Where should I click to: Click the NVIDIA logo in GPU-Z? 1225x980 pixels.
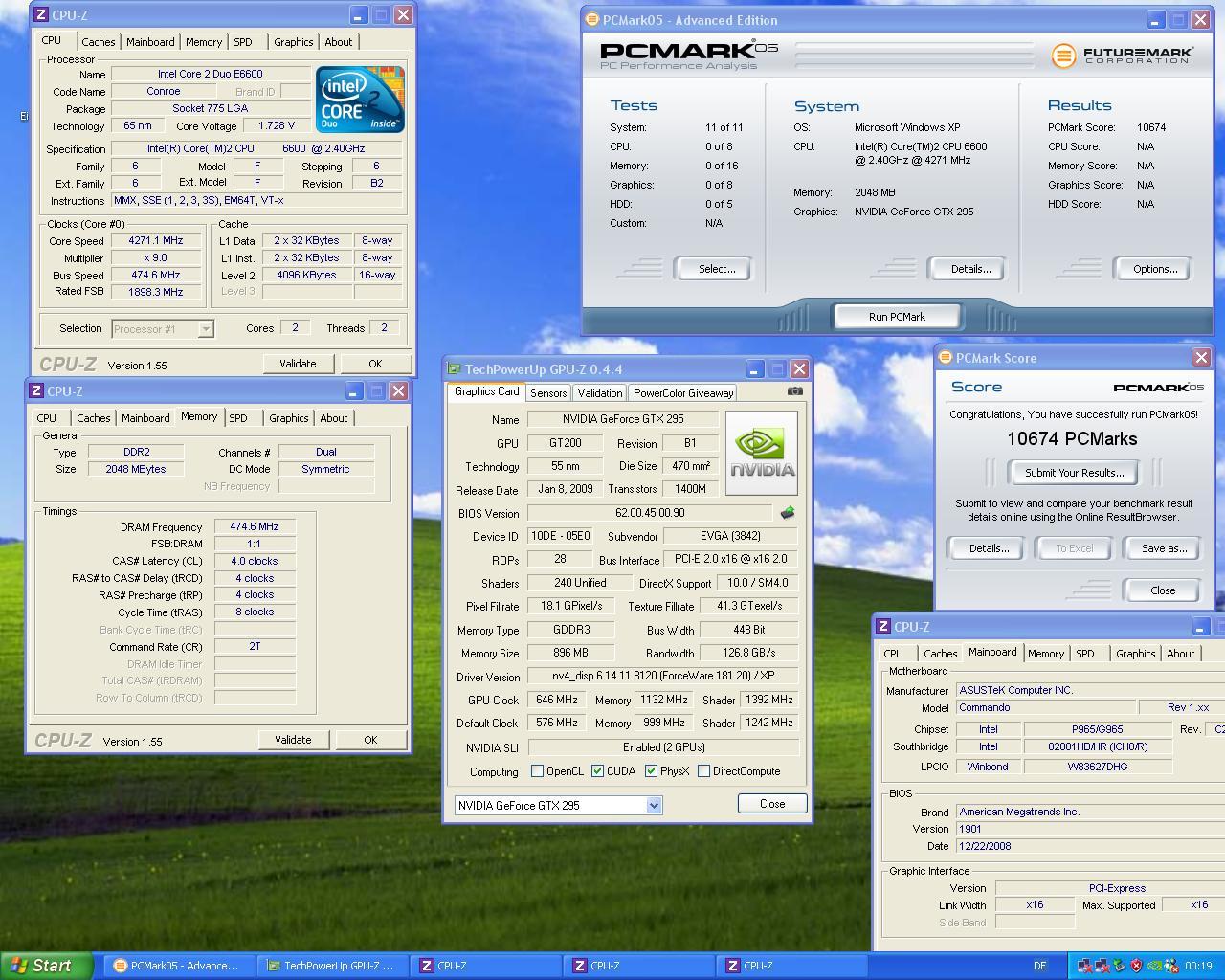point(762,453)
